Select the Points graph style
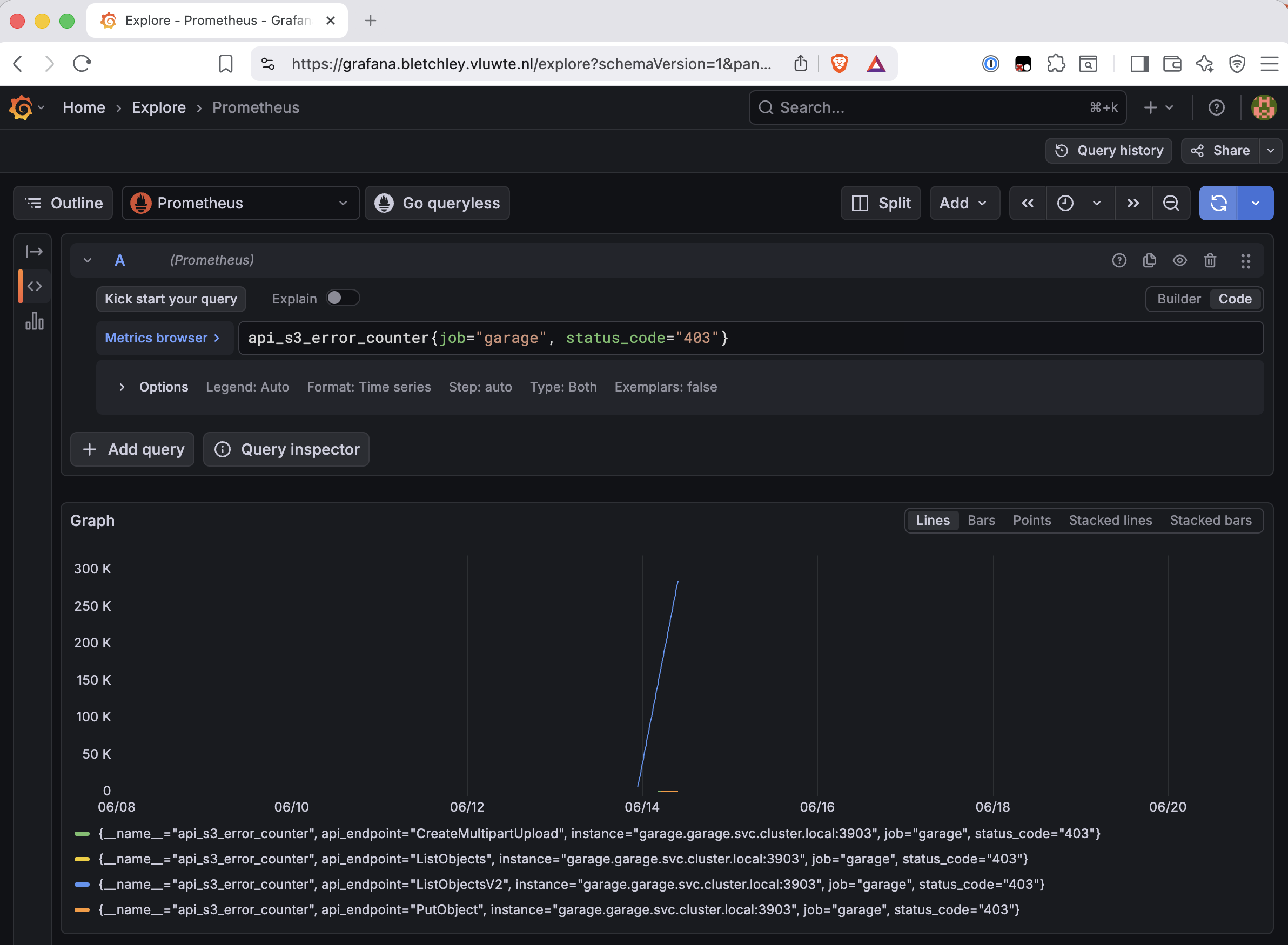 (1032, 521)
